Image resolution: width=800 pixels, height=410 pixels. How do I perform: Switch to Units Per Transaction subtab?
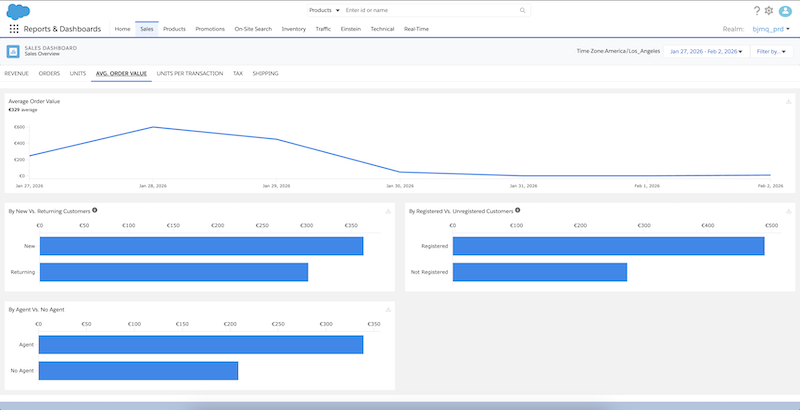click(190, 73)
